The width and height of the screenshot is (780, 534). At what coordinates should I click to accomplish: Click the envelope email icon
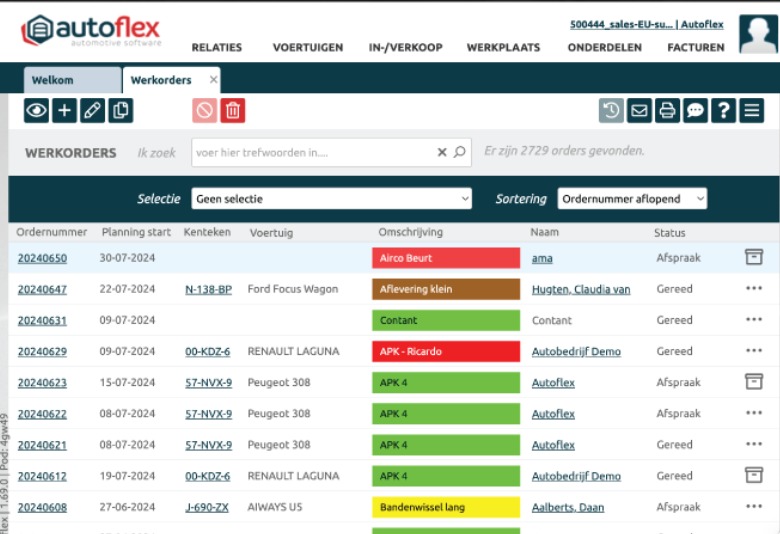pos(639,110)
